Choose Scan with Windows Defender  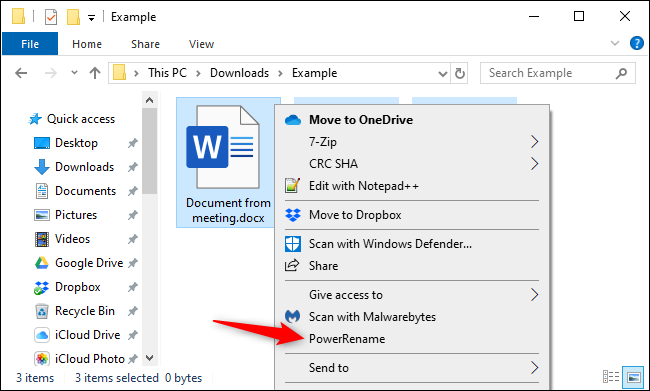pyautogui.click(x=412, y=244)
